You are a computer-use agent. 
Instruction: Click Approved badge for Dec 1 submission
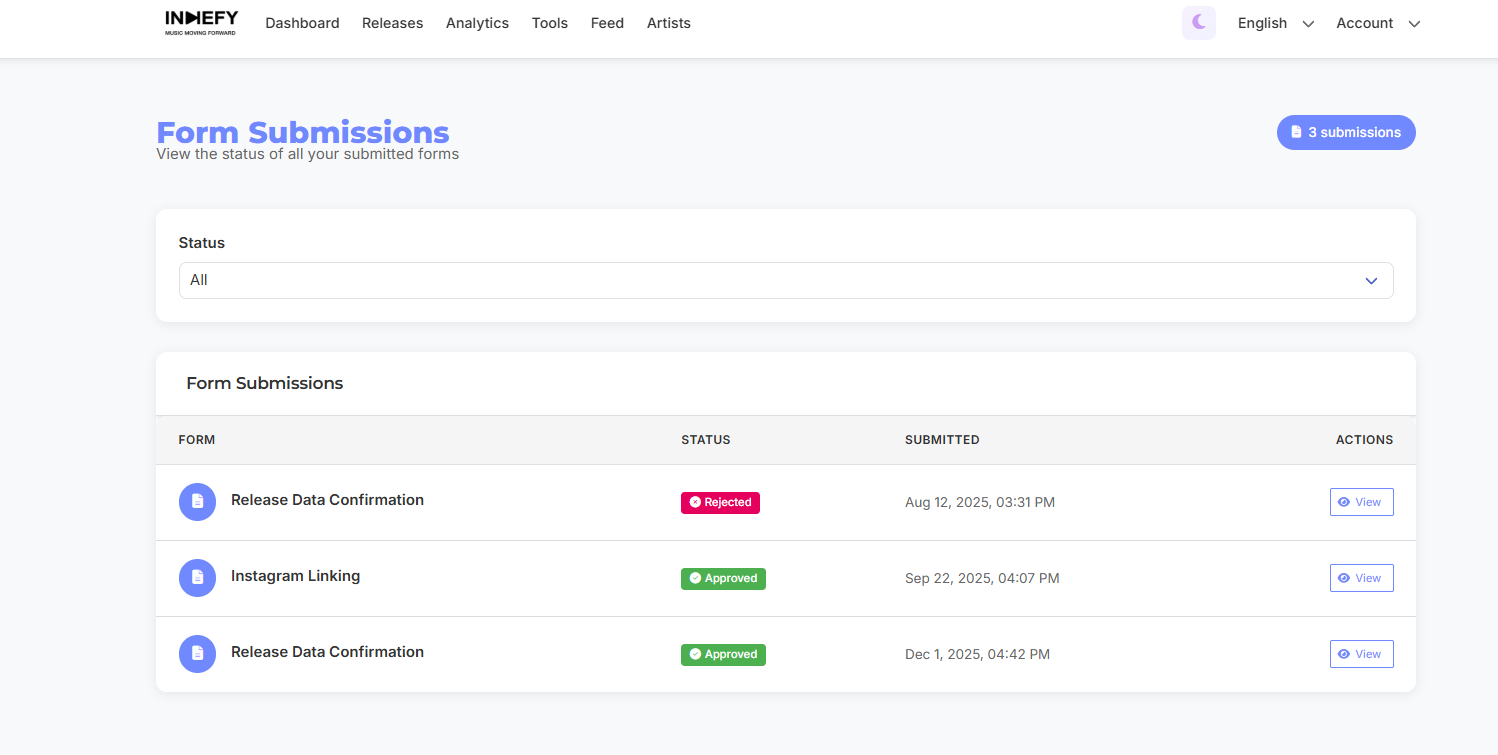(723, 655)
